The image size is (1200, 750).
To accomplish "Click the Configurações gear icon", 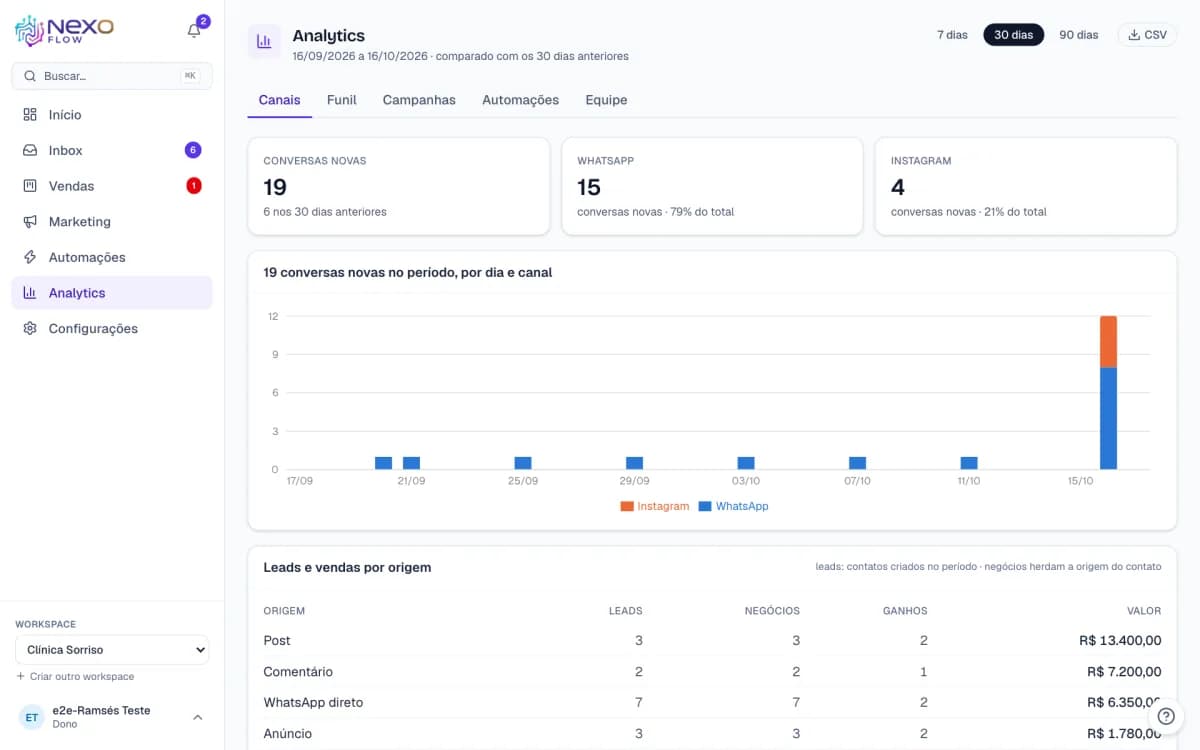I will click(x=30, y=328).
